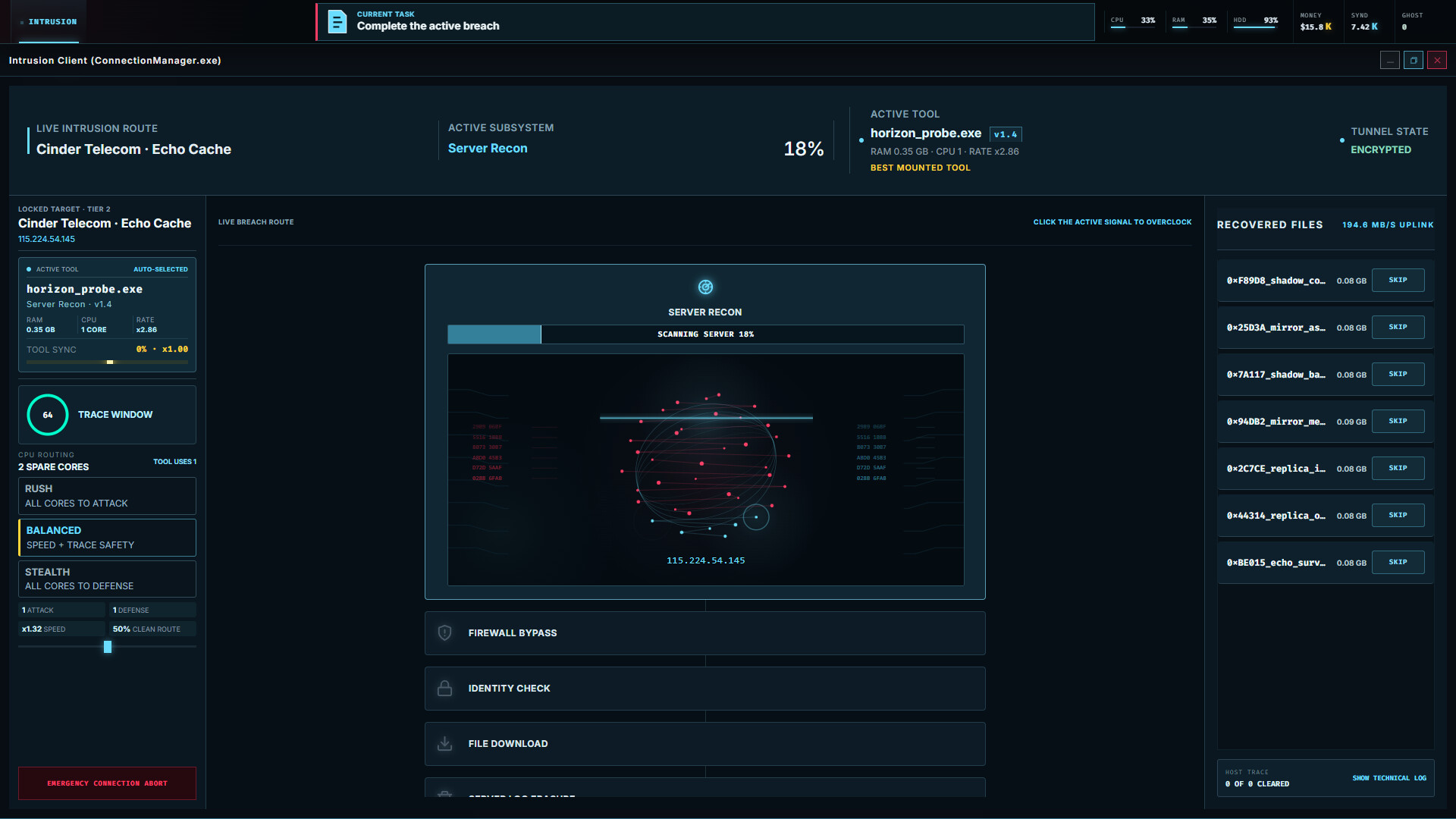The image size is (1456, 819).
Task: Skip the 0x44314_replica_o file
Action: click(x=1398, y=516)
